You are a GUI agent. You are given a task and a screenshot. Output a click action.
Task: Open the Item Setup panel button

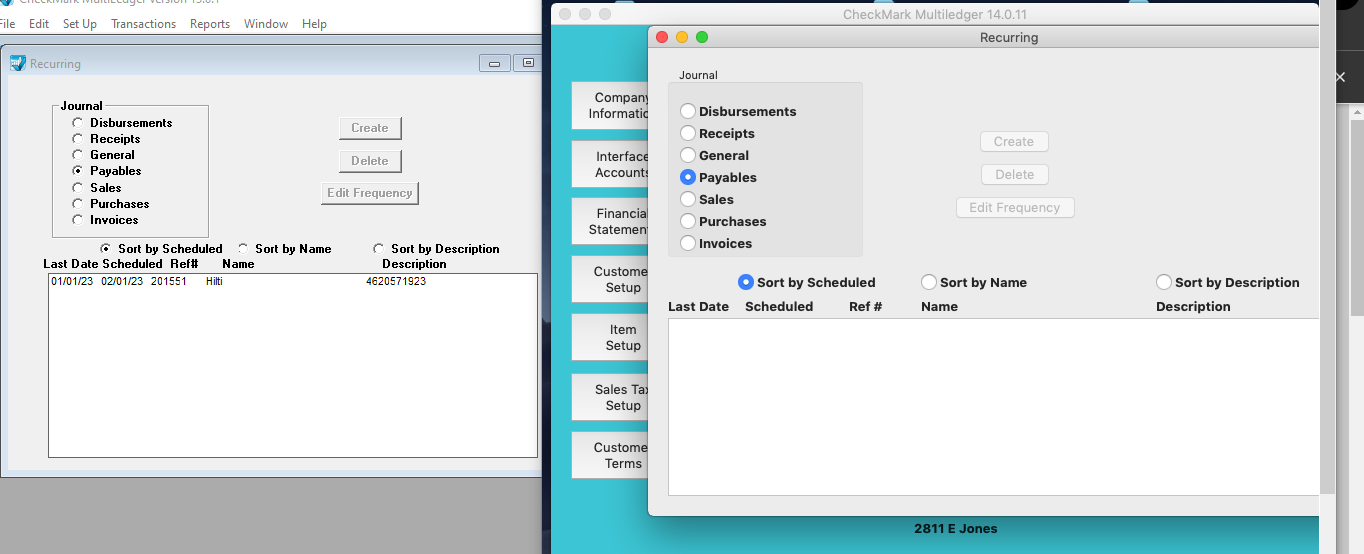tap(610, 338)
